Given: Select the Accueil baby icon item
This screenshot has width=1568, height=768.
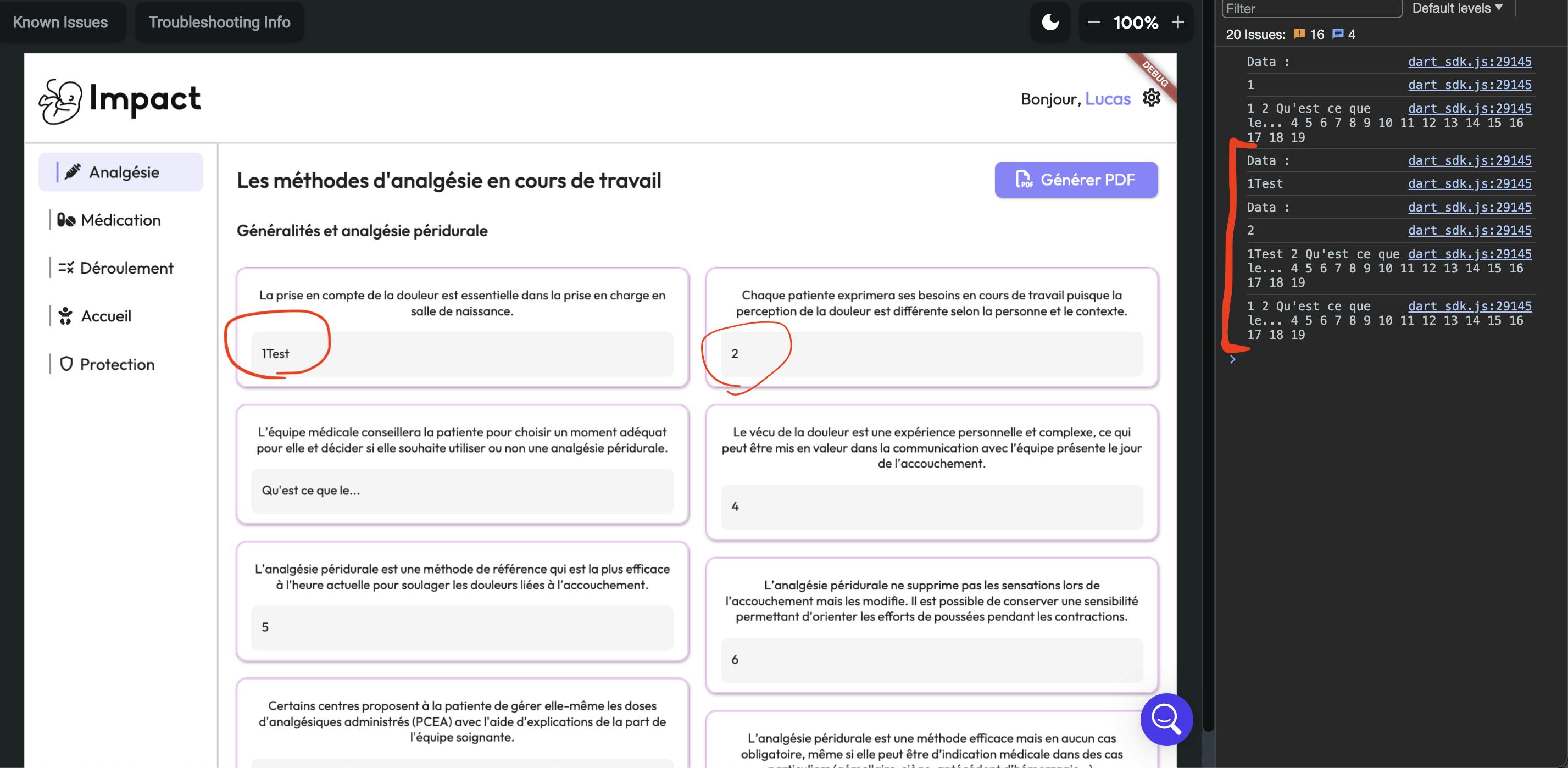Looking at the screenshot, I should click(105, 316).
